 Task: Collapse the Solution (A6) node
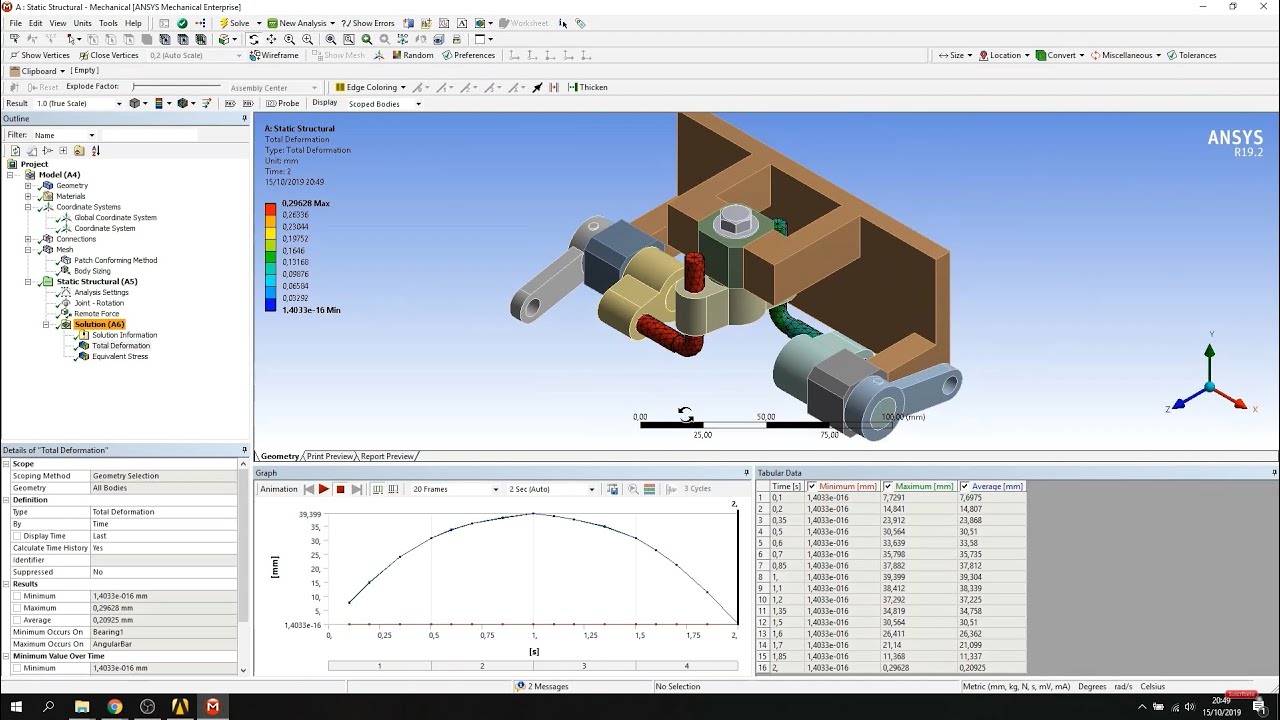coord(46,324)
